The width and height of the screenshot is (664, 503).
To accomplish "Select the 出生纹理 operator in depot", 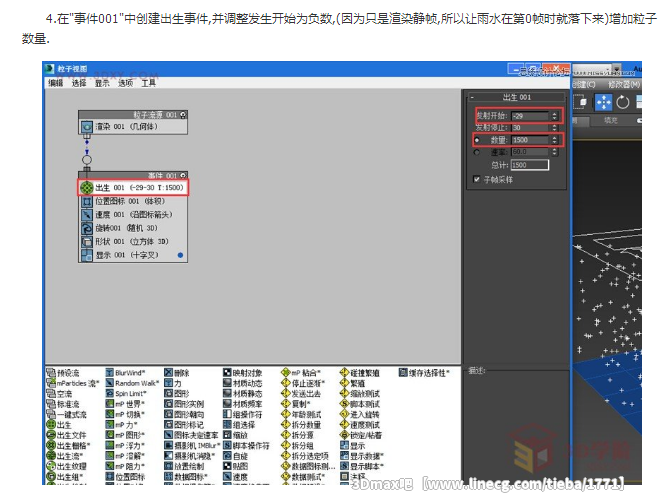I will click(66, 466).
